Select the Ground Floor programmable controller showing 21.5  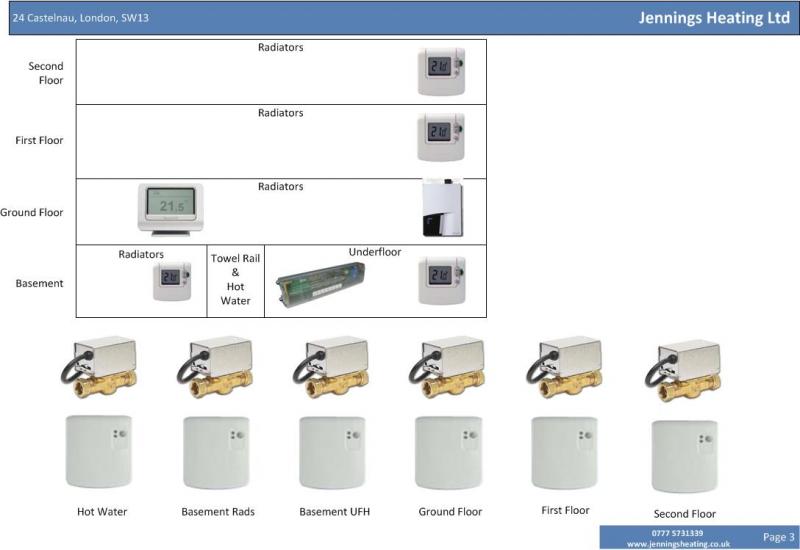(170, 207)
